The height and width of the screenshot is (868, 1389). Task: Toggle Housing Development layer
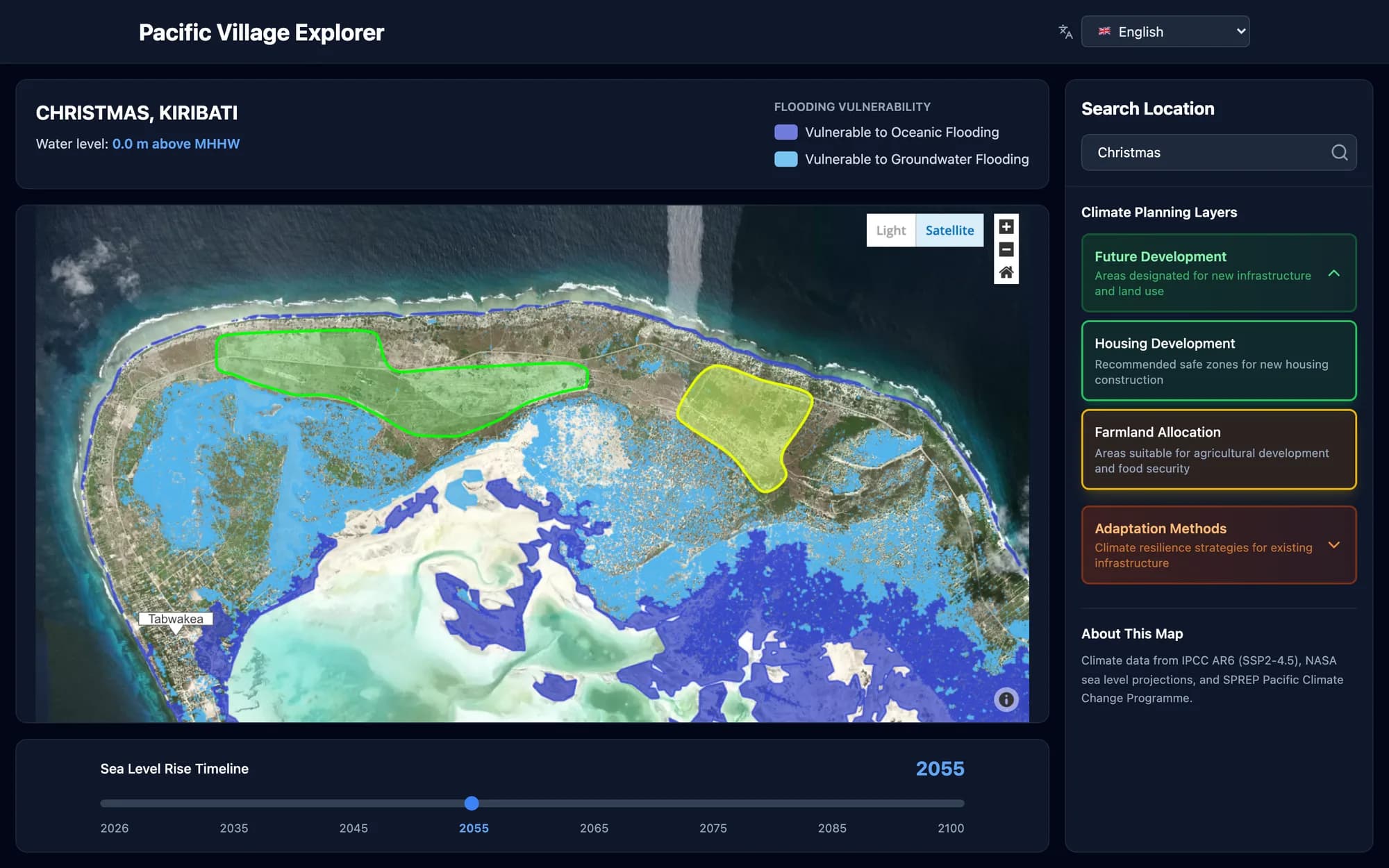coord(1218,360)
